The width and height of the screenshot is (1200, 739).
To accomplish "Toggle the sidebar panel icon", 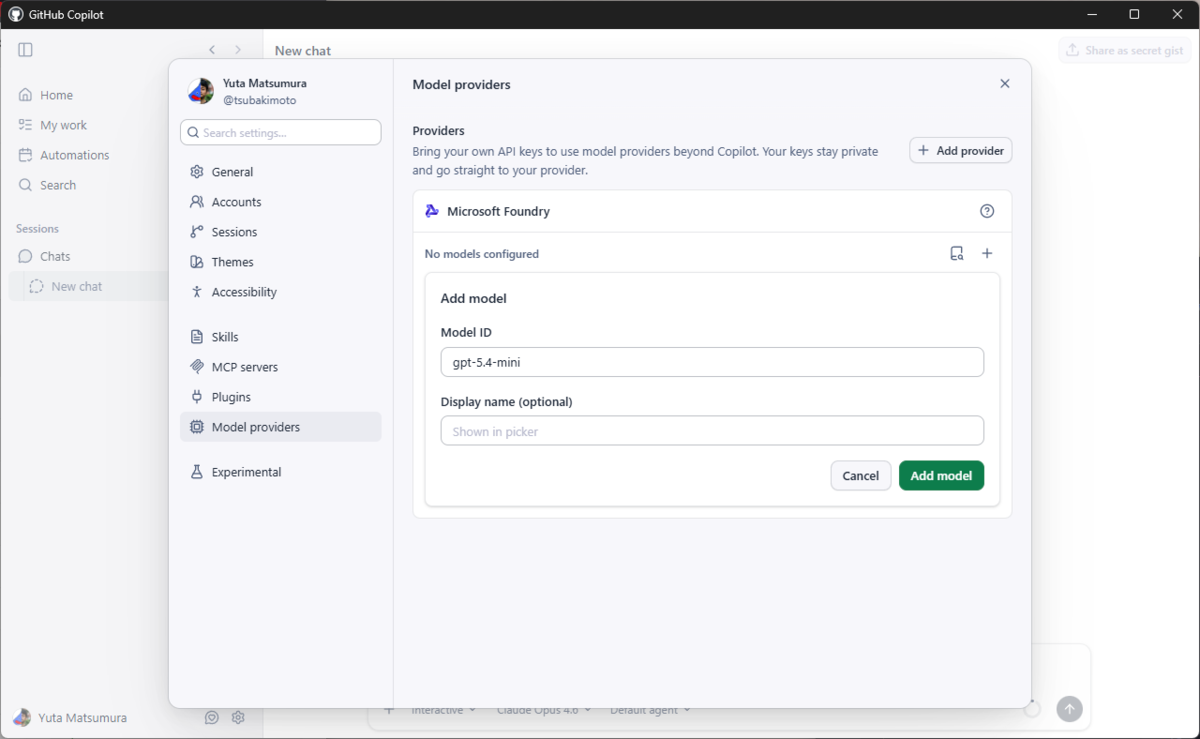I will tap(26, 50).
